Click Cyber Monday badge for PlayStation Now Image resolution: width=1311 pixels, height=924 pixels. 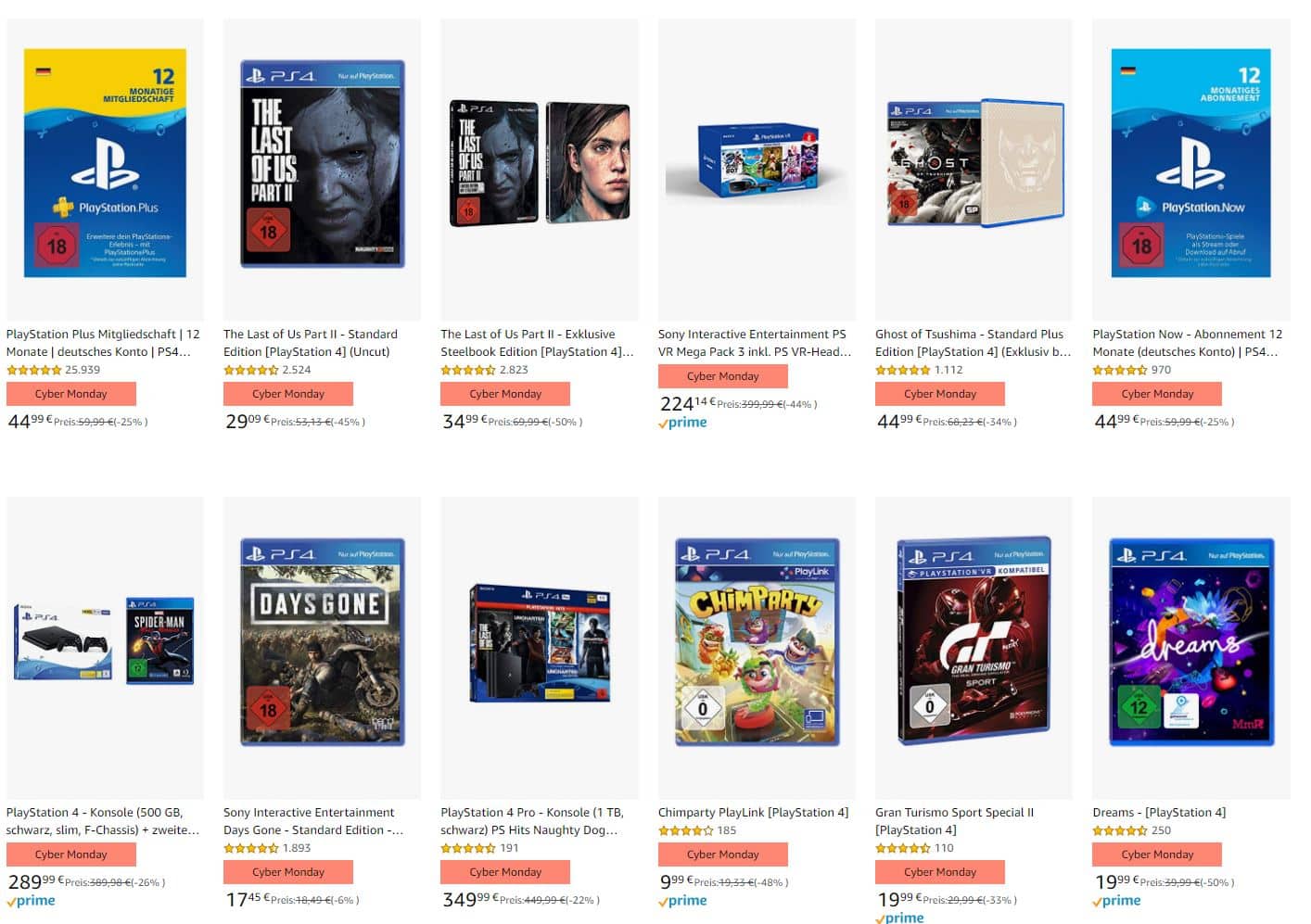pyautogui.click(x=1157, y=394)
